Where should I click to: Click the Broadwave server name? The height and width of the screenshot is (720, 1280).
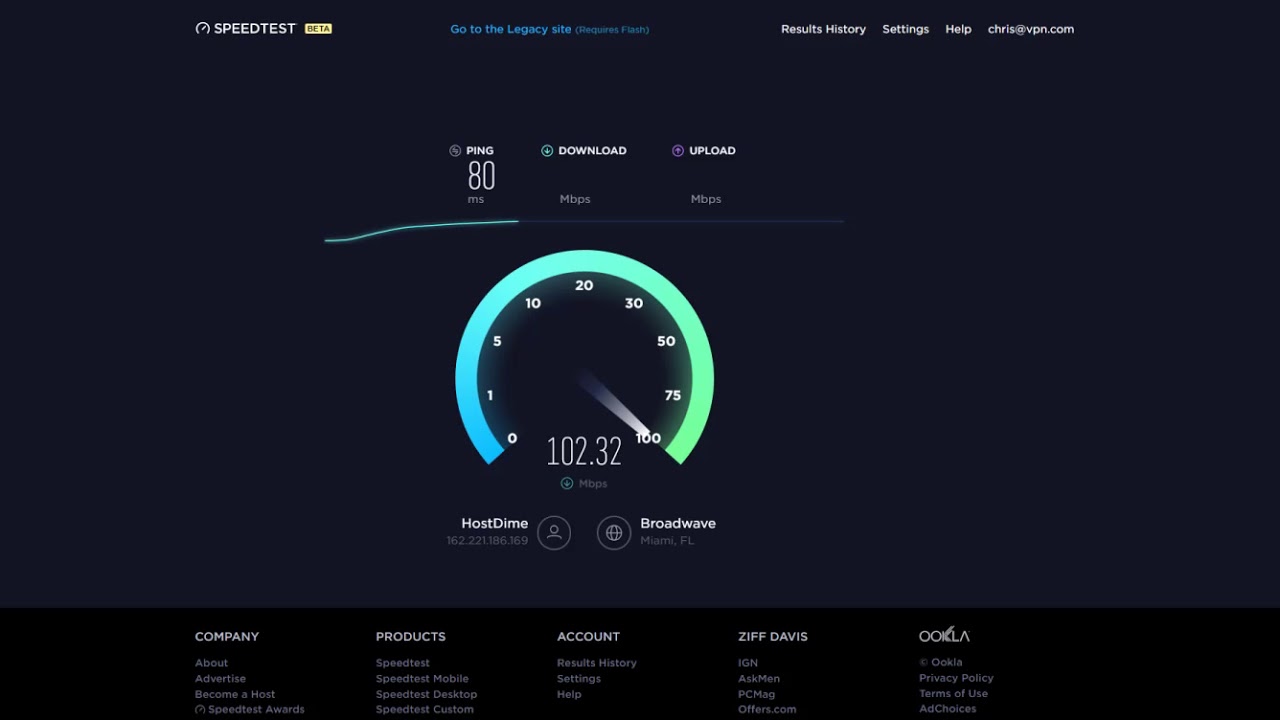[678, 523]
